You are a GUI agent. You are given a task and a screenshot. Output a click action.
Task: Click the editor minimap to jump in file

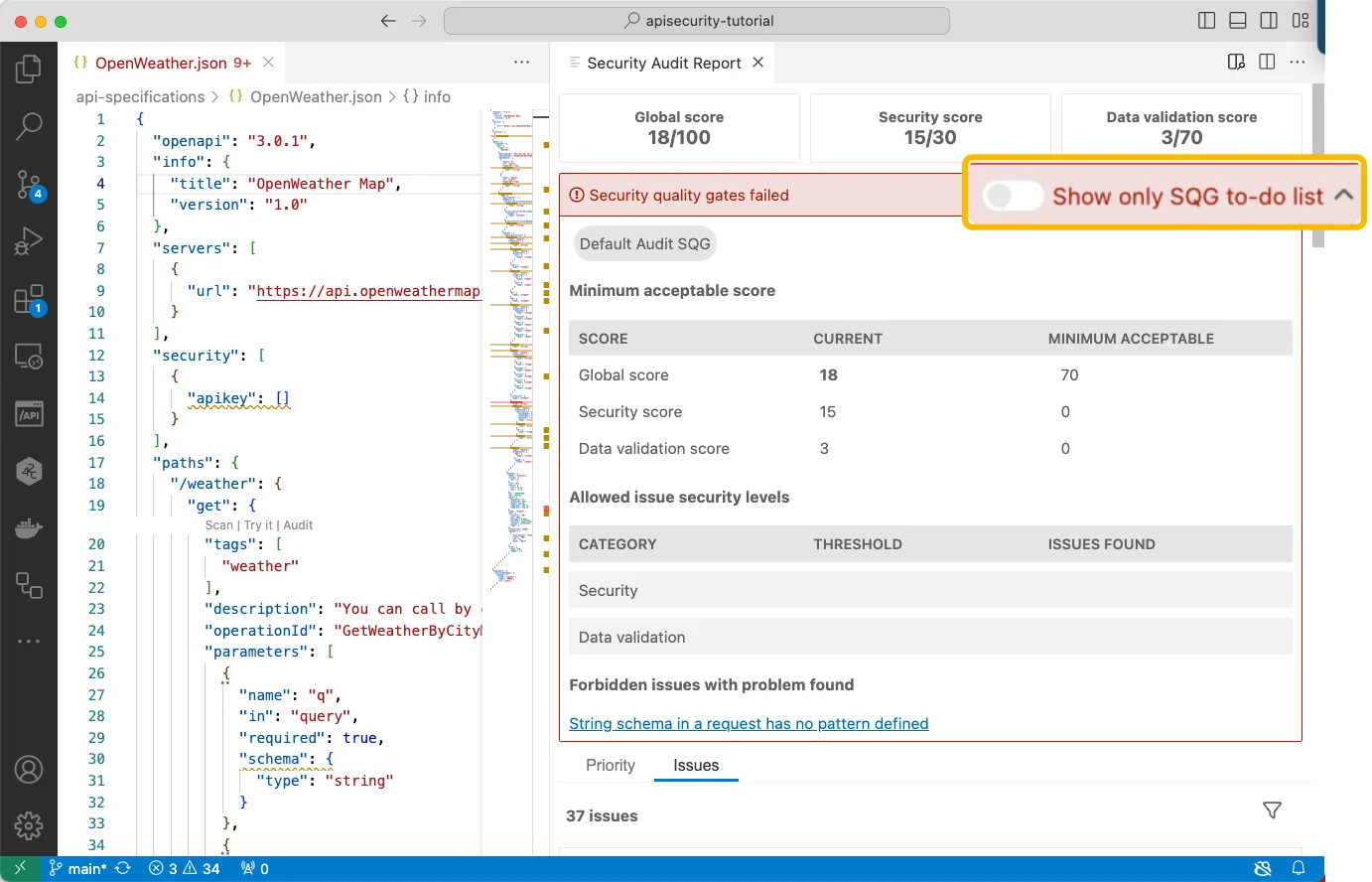point(508,298)
